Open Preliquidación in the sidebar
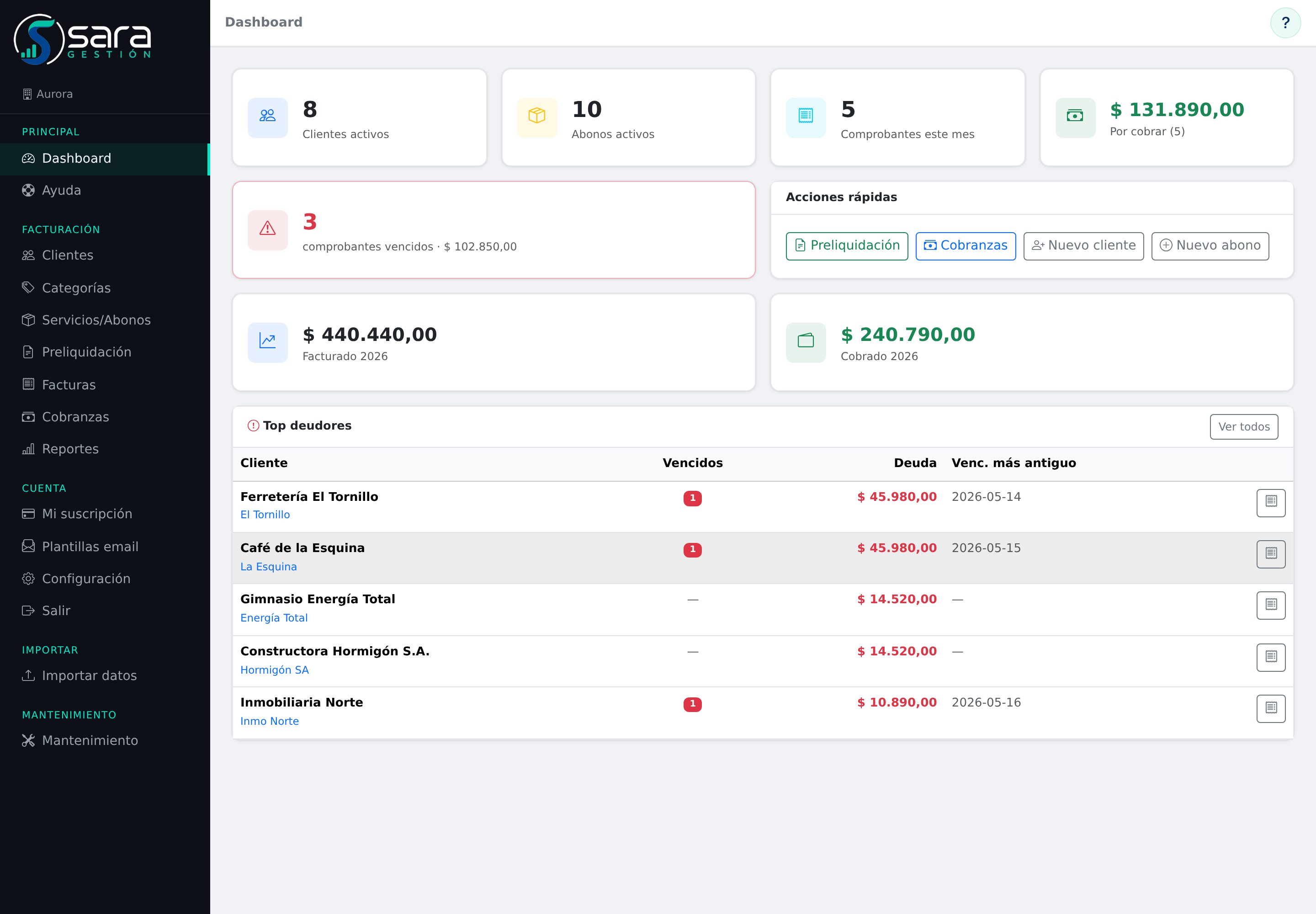Screen dimensions: 1316x914 point(105,352)
